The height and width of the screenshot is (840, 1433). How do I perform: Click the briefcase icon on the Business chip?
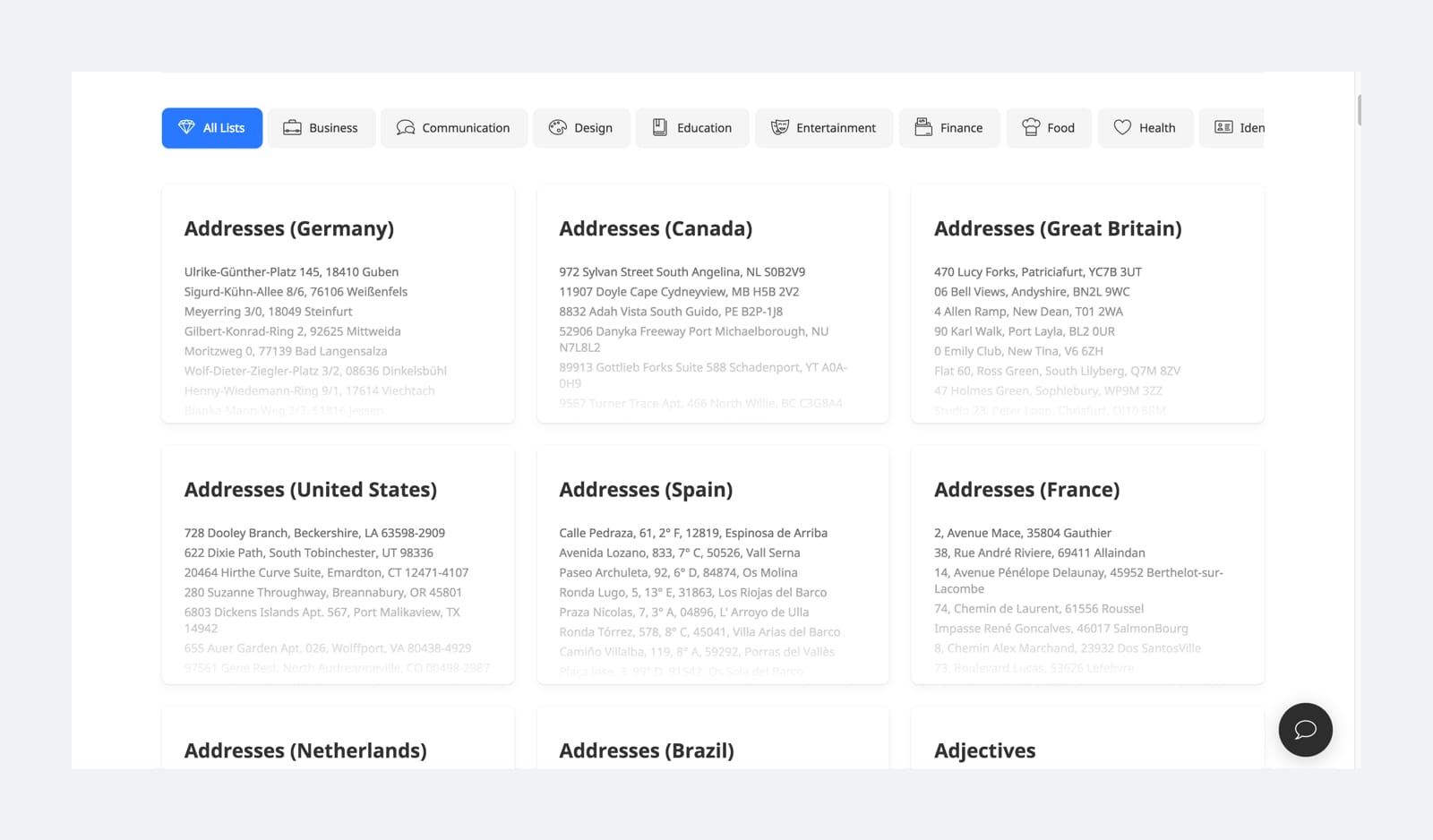(291, 127)
